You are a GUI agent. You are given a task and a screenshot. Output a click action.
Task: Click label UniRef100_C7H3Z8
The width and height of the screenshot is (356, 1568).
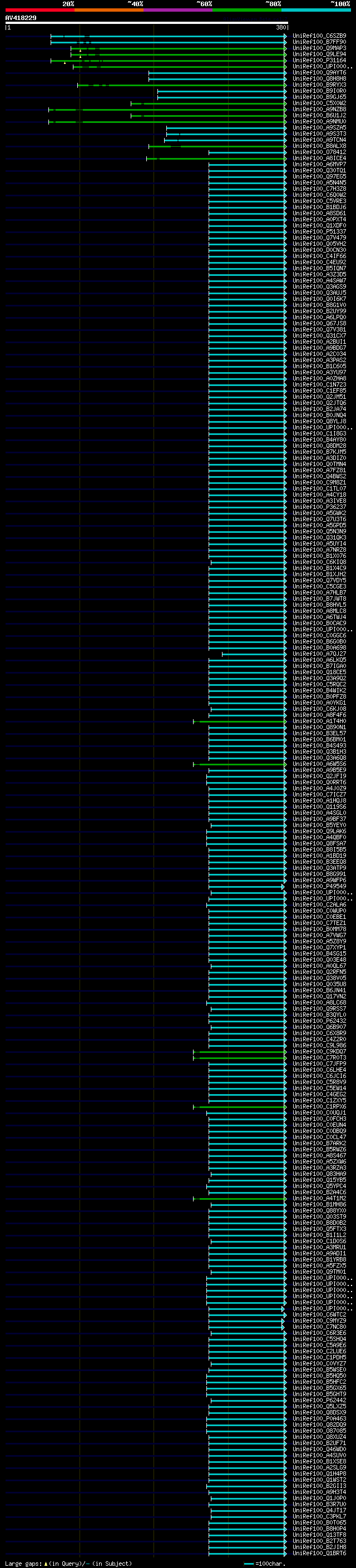coord(319,189)
